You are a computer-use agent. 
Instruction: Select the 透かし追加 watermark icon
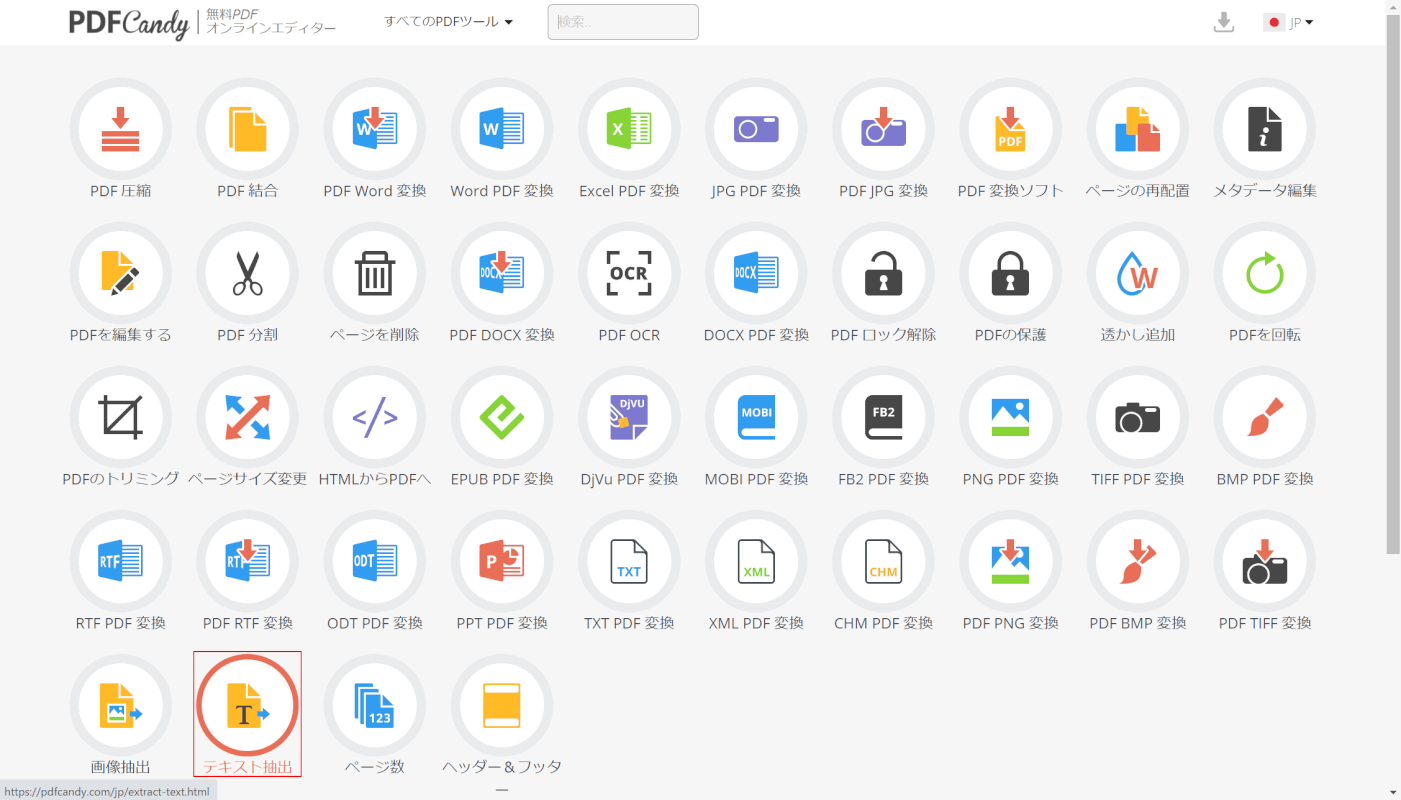click(1137, 274)
